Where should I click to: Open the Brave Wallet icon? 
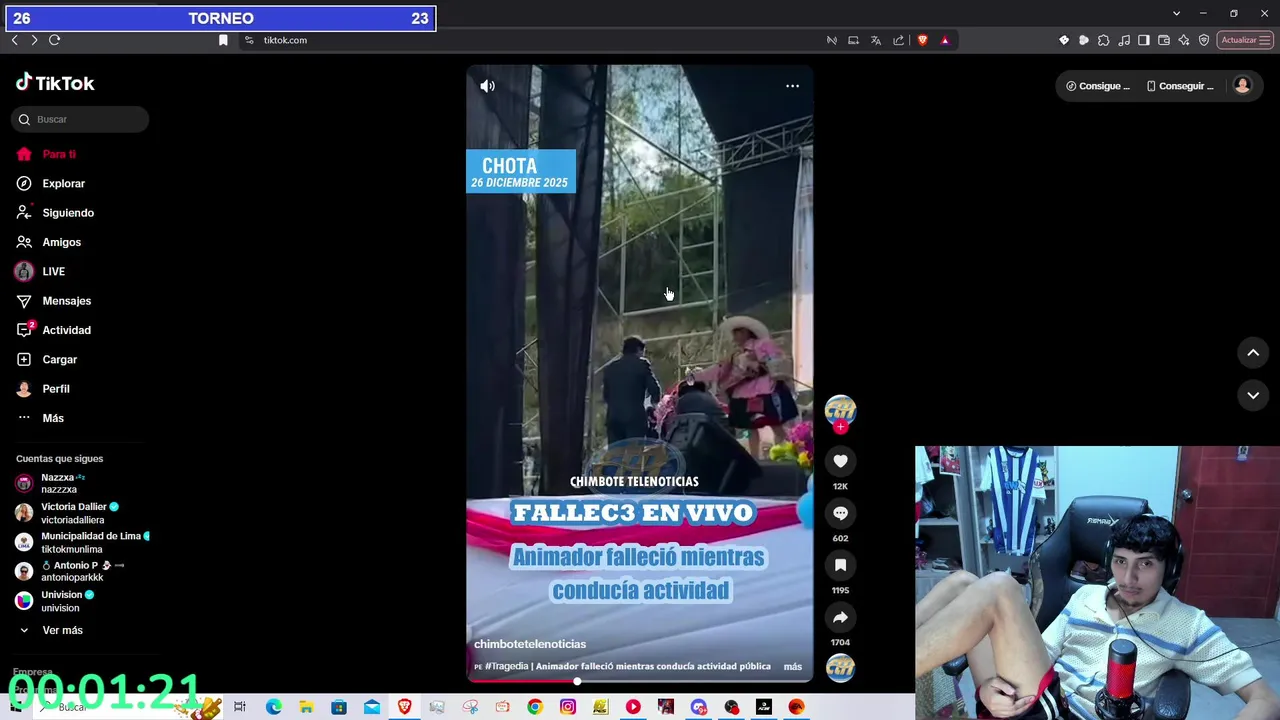[x=1164, y=40]
